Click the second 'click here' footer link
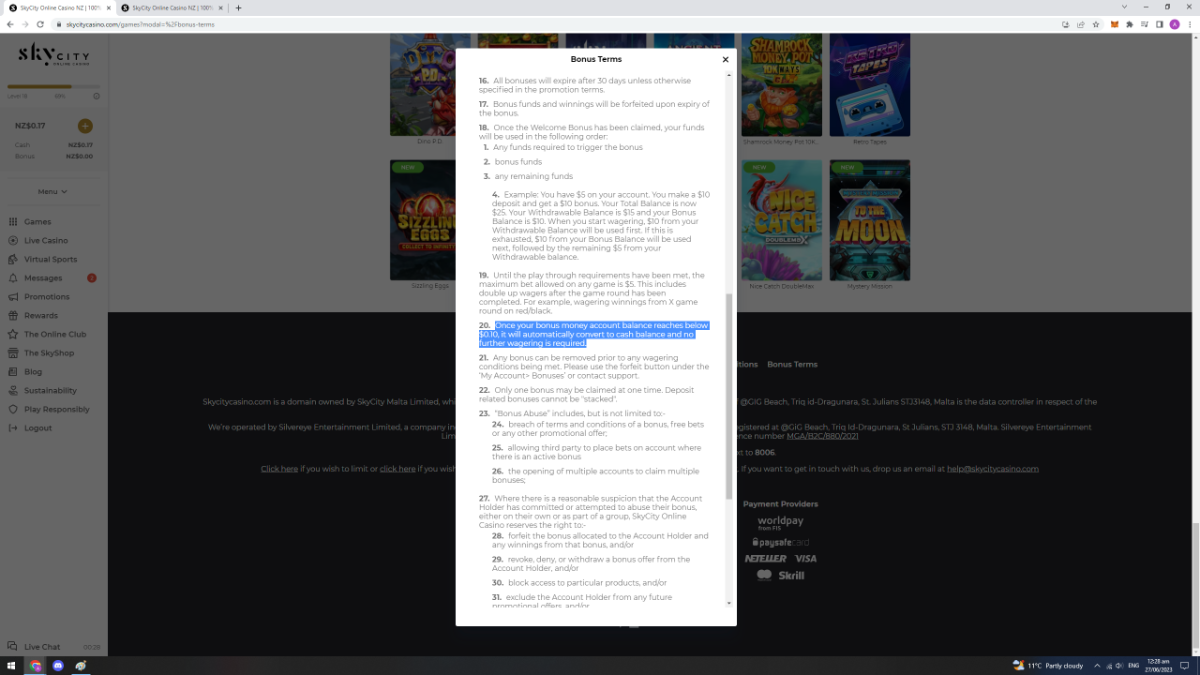The height and width of the screenshot is (675, 1200). click(x=397, y=468)
